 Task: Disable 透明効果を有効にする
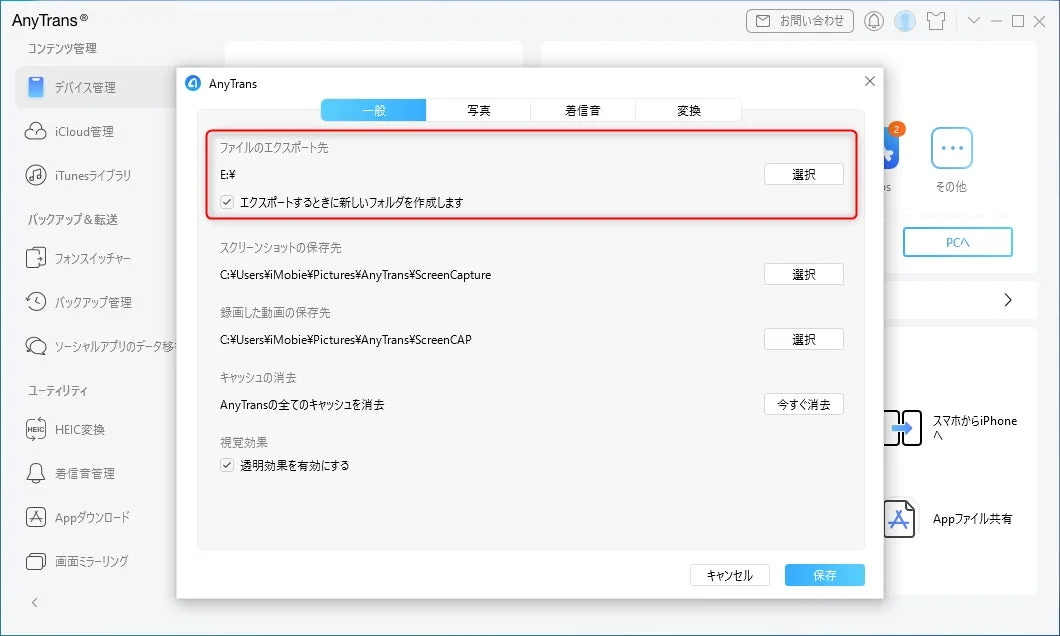(224, 464)
